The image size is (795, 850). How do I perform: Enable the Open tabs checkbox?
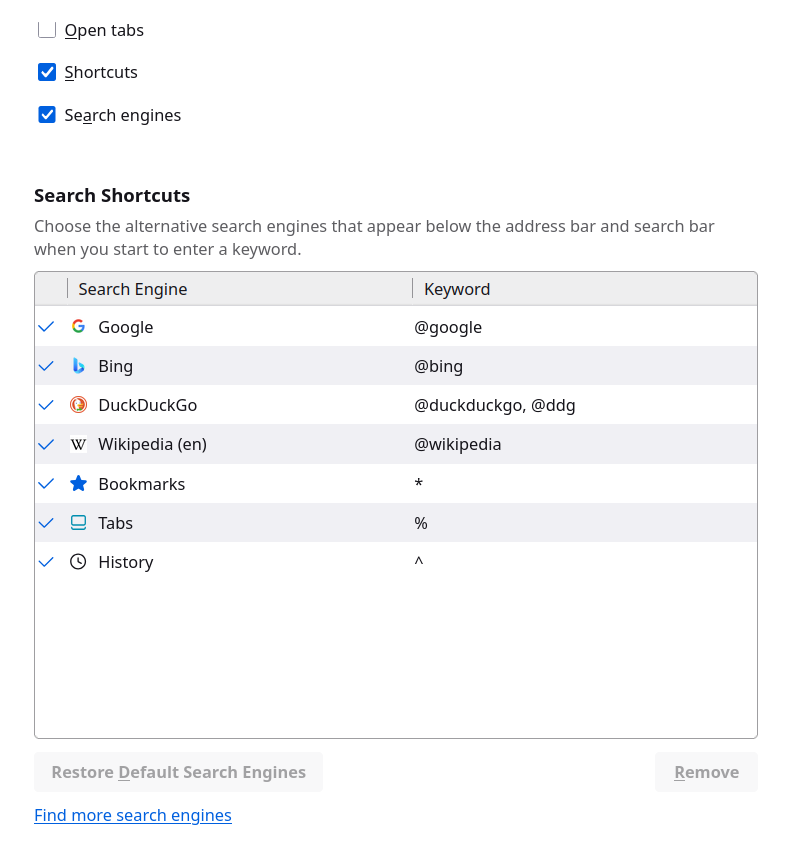pyautogui.click(x=46, y=29)
